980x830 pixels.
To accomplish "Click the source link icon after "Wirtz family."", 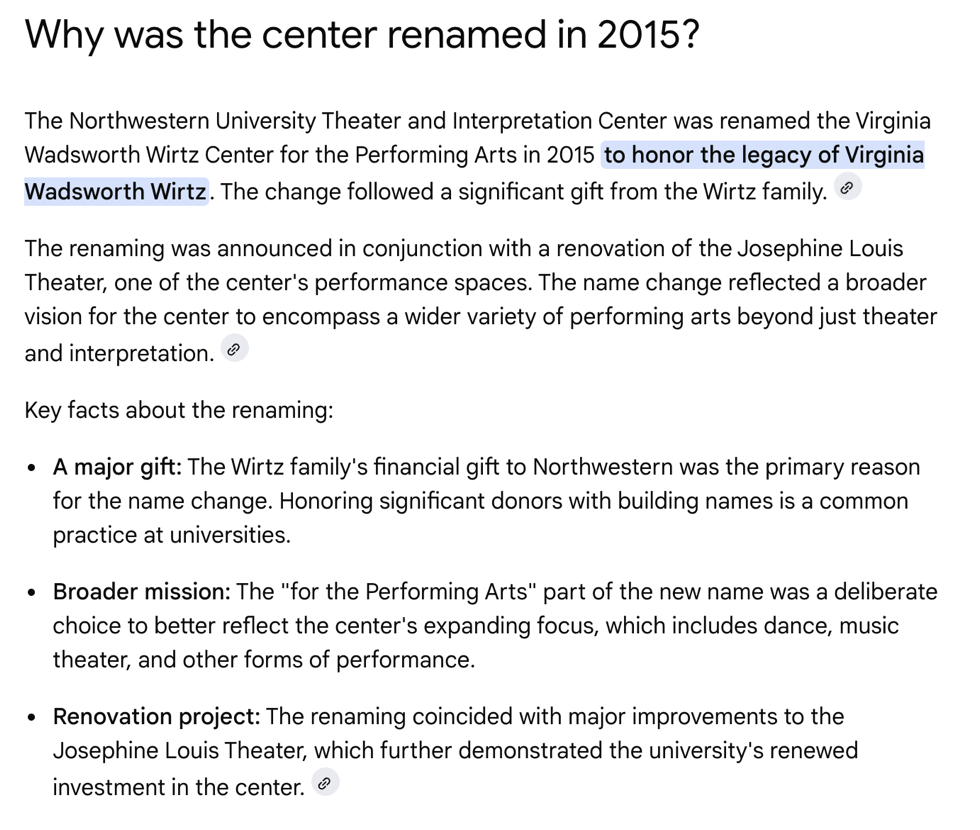I will coord(847,188).
